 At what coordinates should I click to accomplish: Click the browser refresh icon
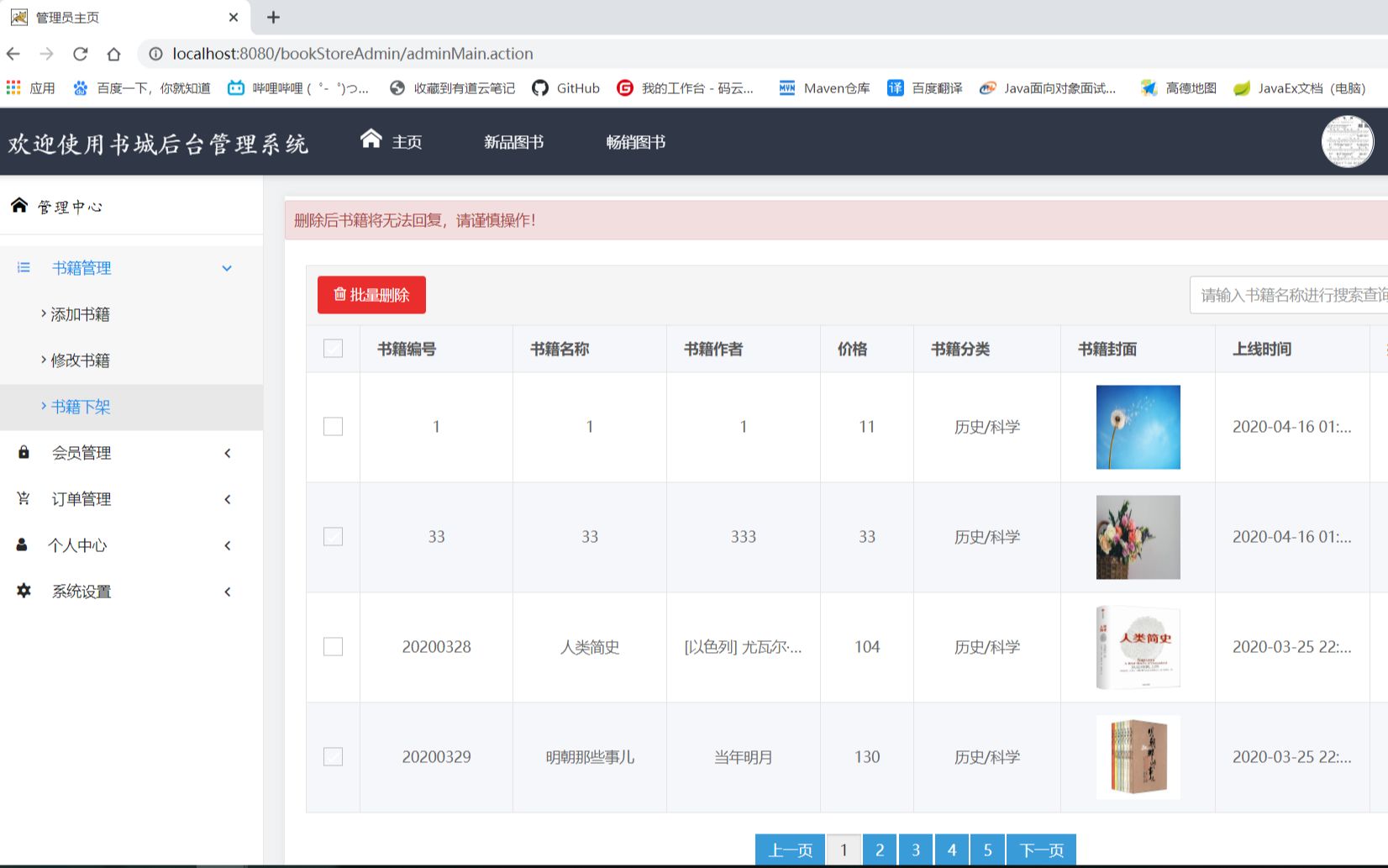[80, 53]
